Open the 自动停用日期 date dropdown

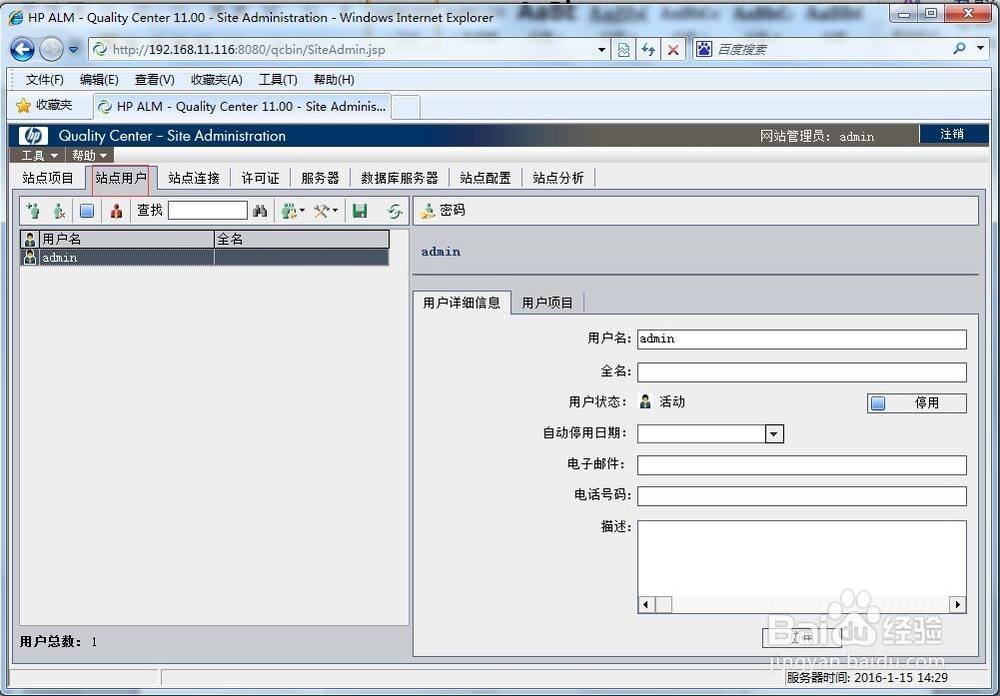pos(774,434)
